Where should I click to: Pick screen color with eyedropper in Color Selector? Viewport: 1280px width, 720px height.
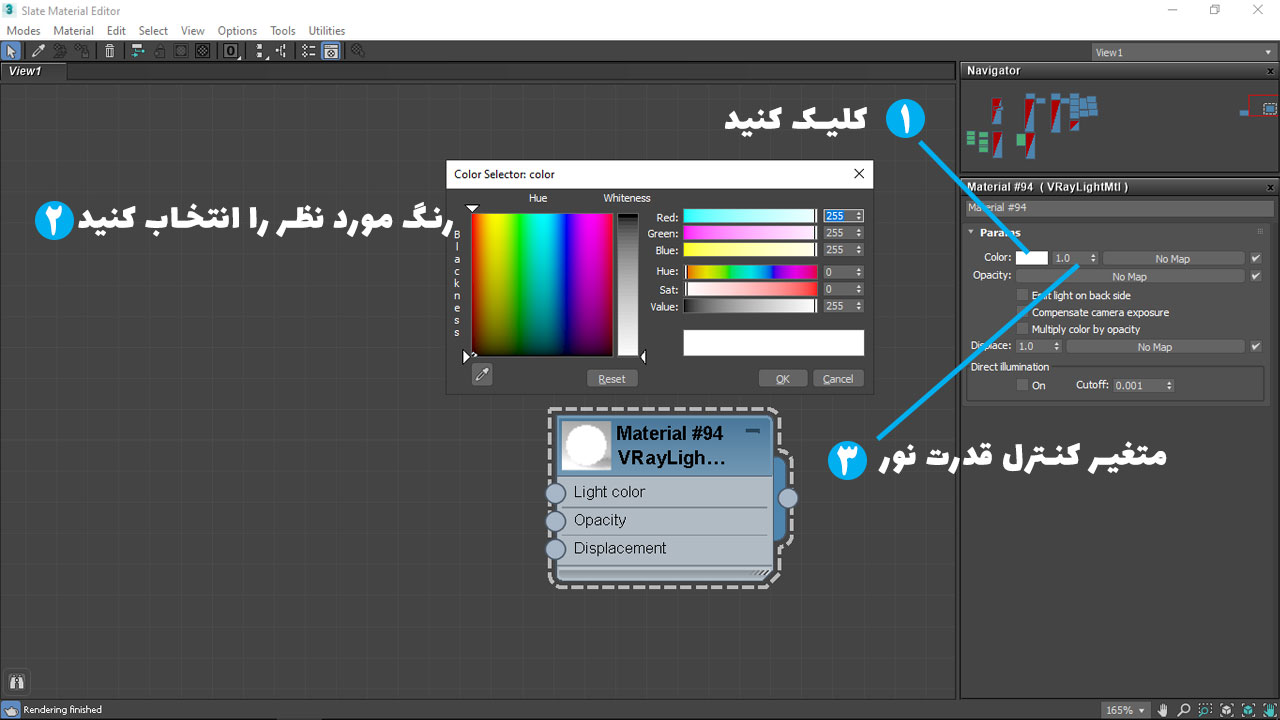pos(482,376)
